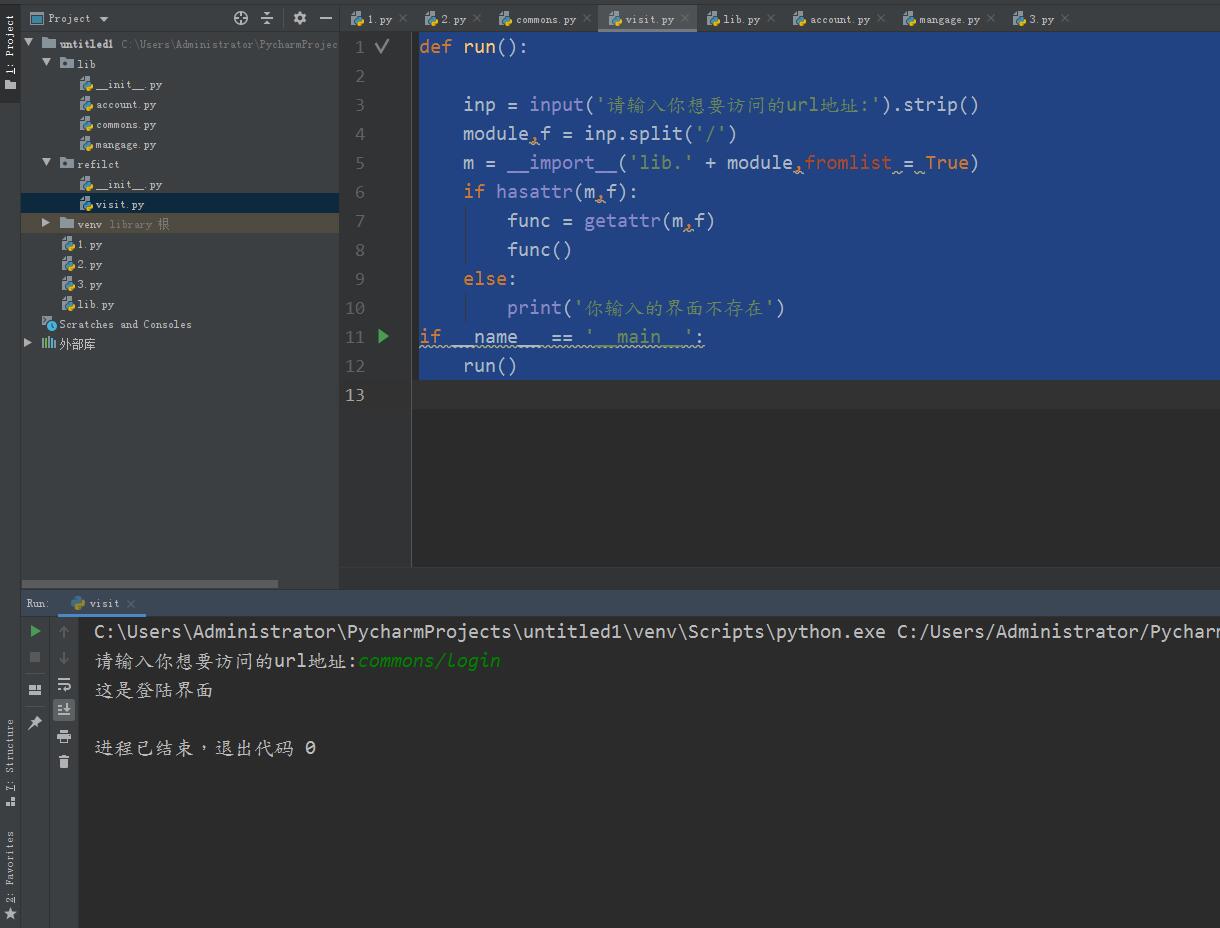Image resolution: width=1220 pixels, height=928 pixels.
Task: Open the Structure tool window button
Action: click(x=10, y=760)
